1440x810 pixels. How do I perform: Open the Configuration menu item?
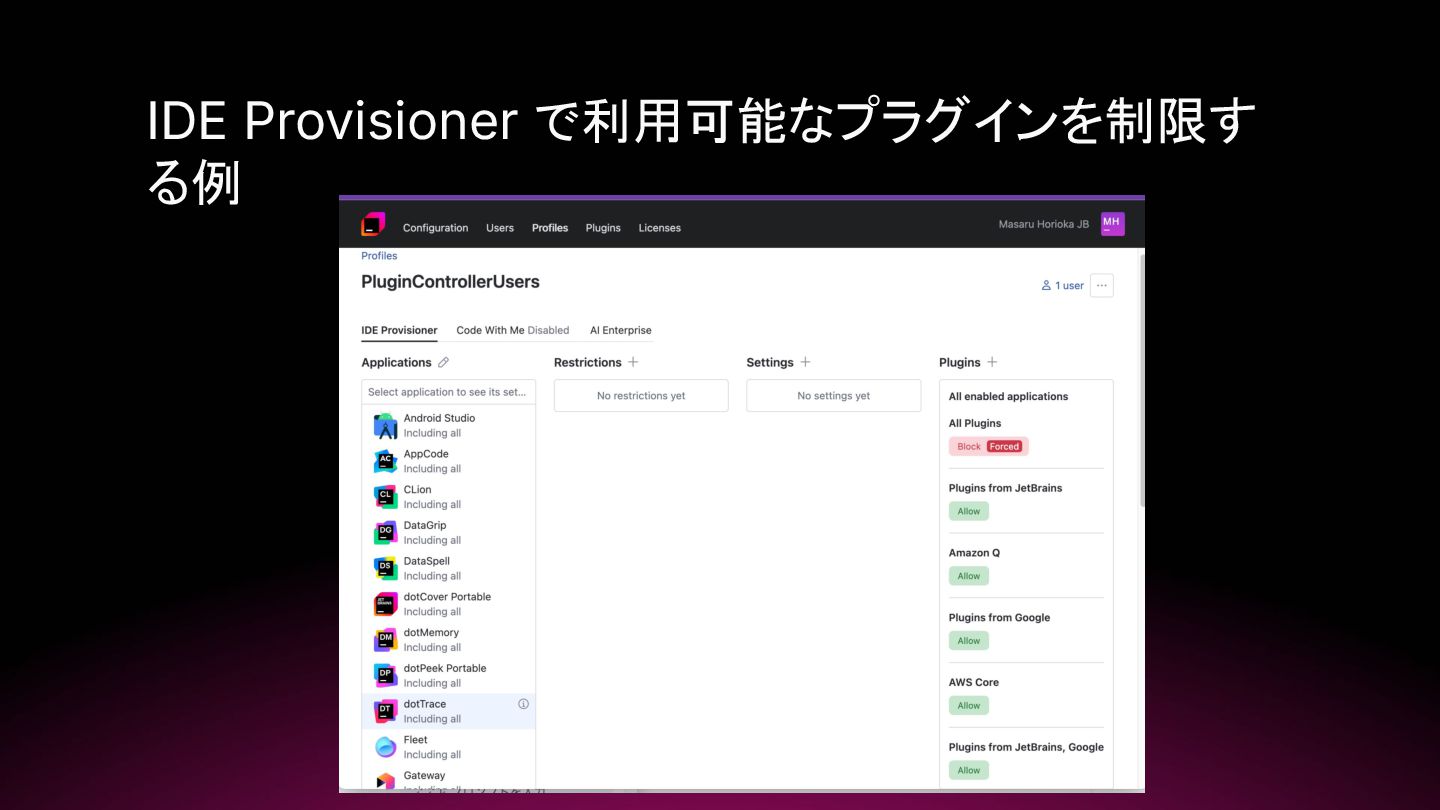435,228
